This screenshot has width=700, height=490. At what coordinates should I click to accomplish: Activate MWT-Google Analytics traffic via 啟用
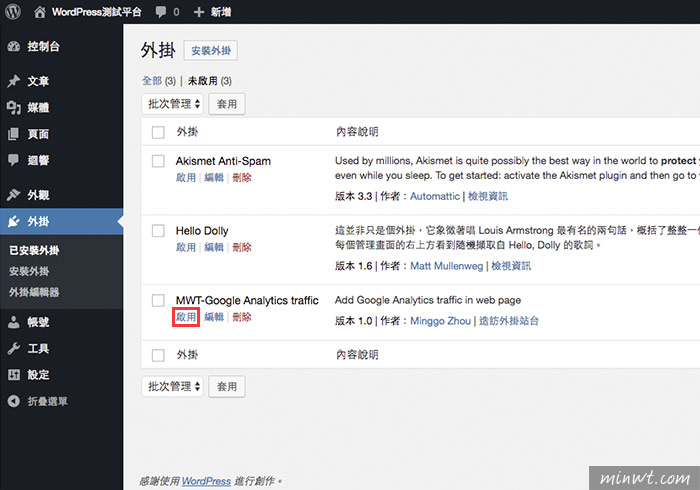coord(186,317)
